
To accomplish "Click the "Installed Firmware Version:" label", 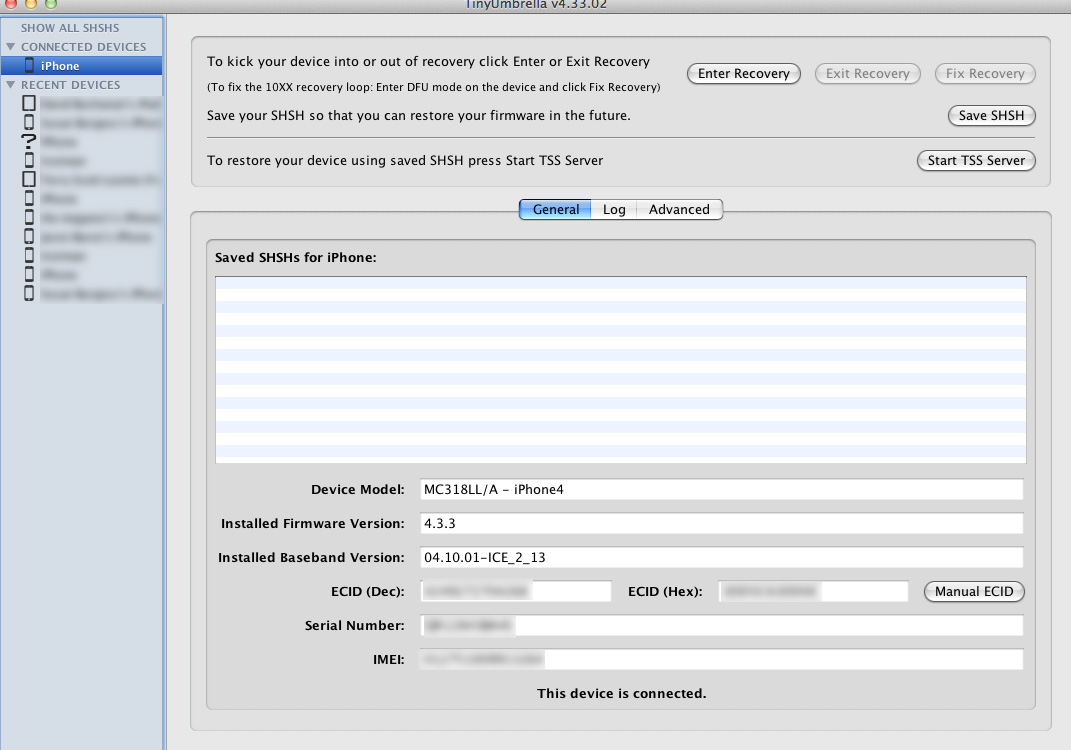I will pos(312,524).
